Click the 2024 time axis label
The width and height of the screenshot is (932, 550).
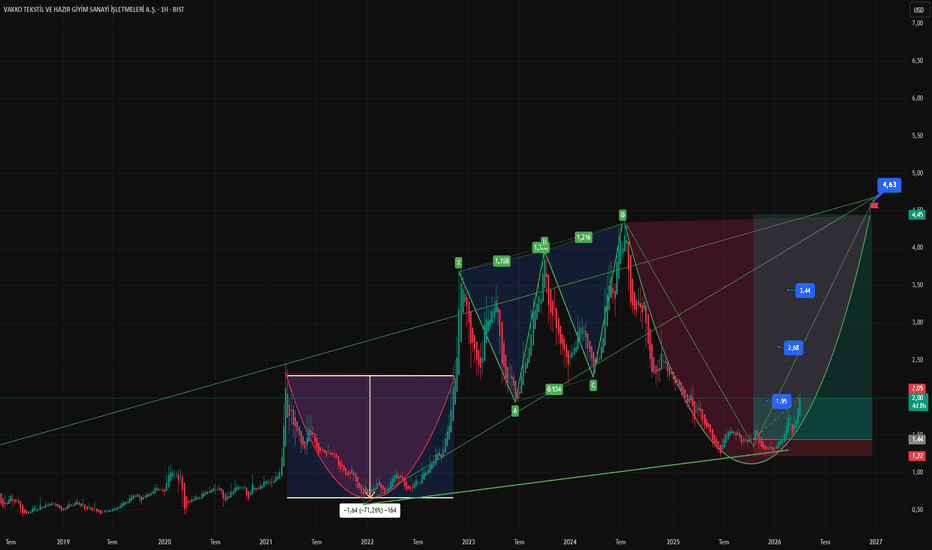570,542
